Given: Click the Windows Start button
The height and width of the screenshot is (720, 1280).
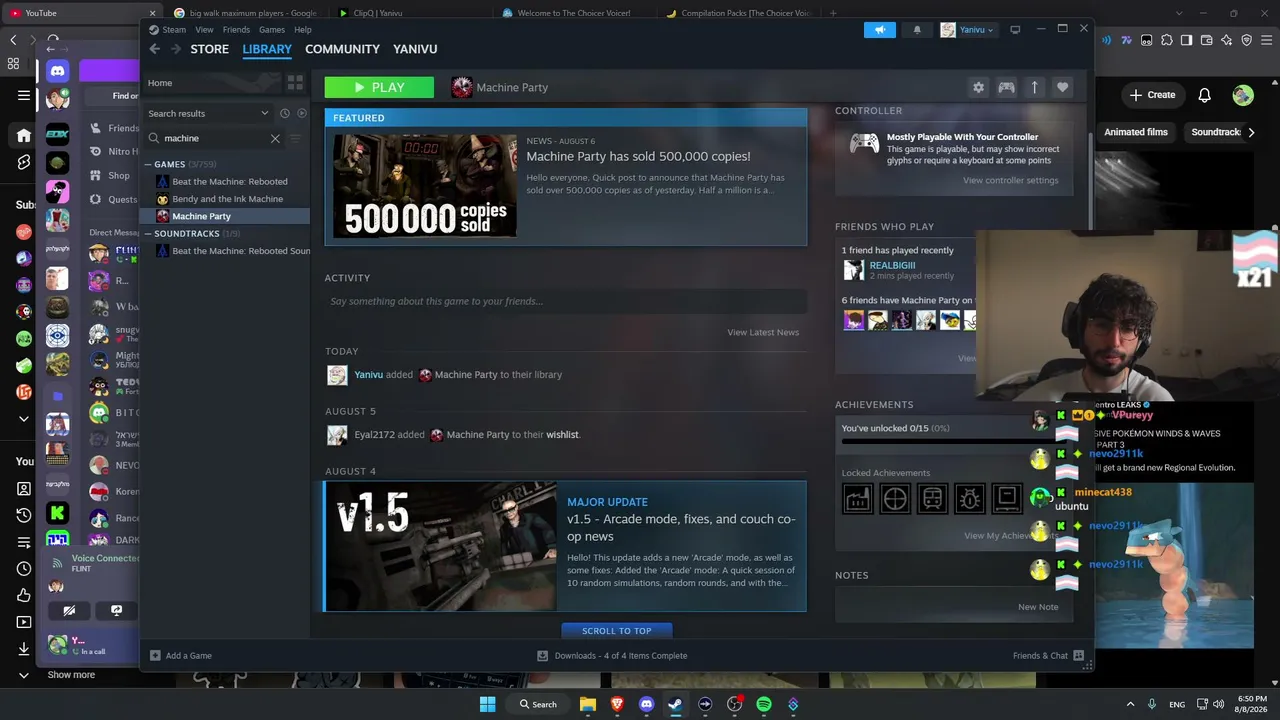Looking at the screenshot, I should (x=487, y=704).
